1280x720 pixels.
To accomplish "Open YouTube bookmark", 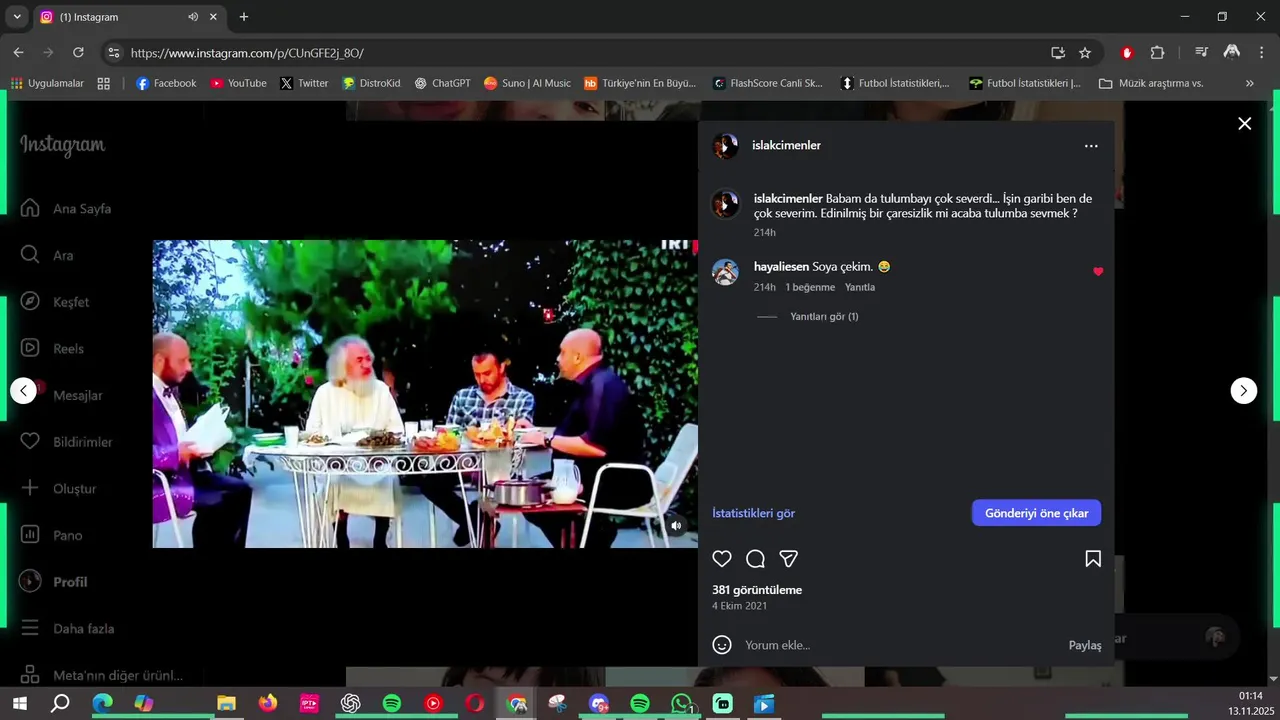I will click(x=238, y=83).
